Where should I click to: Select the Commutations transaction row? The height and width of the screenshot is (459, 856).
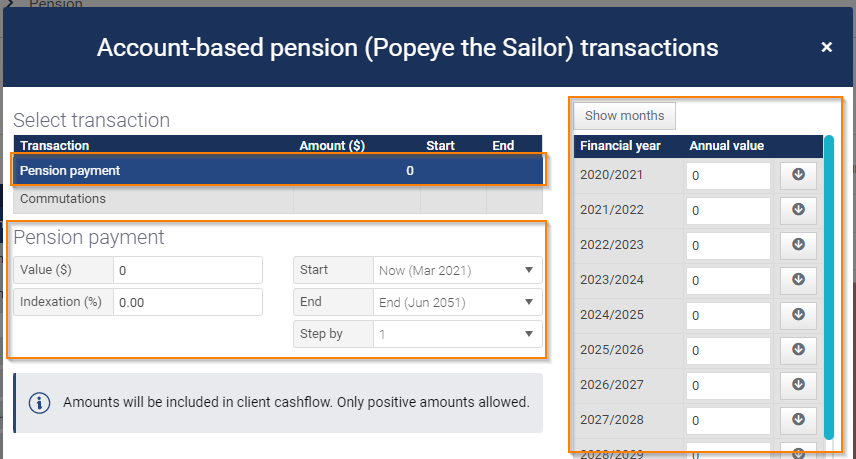click(278, 199)
